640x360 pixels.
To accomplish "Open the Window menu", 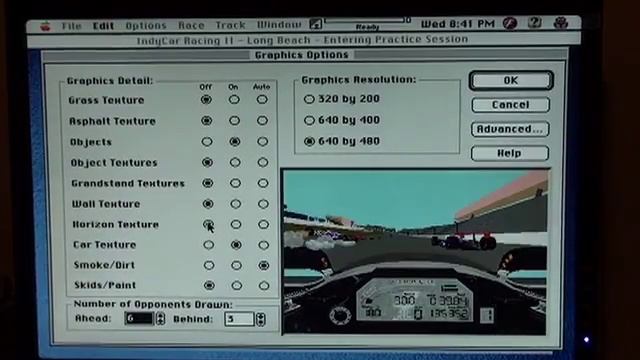I will coord(279,24).
